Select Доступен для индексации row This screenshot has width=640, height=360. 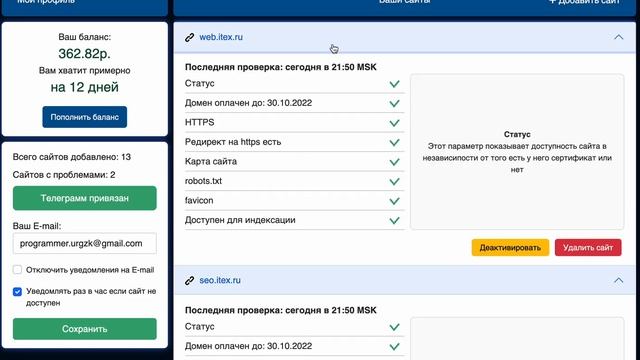(295, 220)
